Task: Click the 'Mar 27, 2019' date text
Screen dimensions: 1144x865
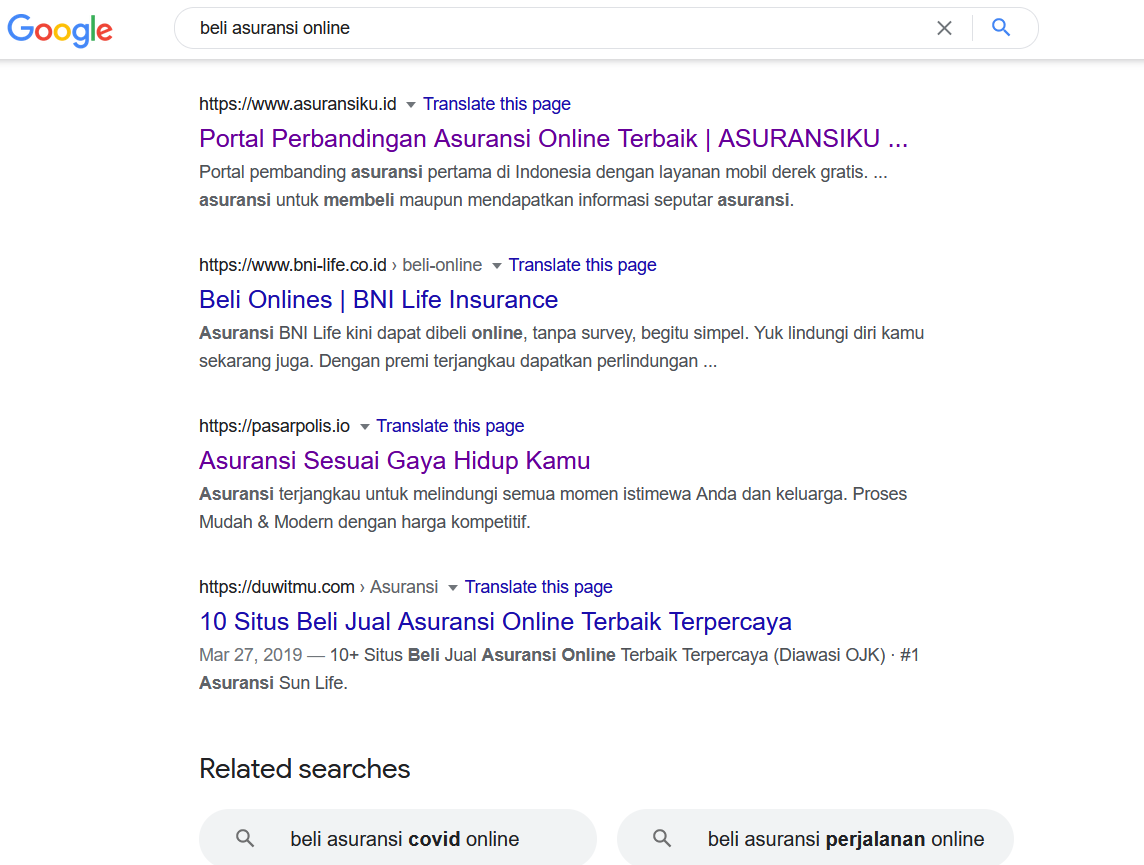Action: [x=250, y=655]
